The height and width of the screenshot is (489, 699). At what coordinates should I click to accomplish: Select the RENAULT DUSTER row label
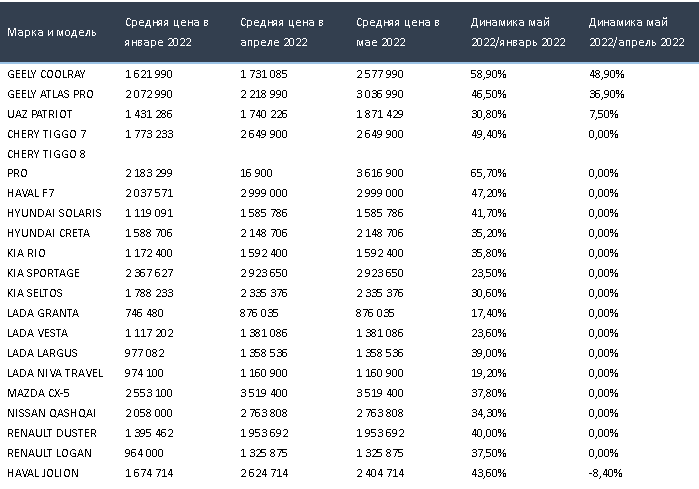[51, 432]
